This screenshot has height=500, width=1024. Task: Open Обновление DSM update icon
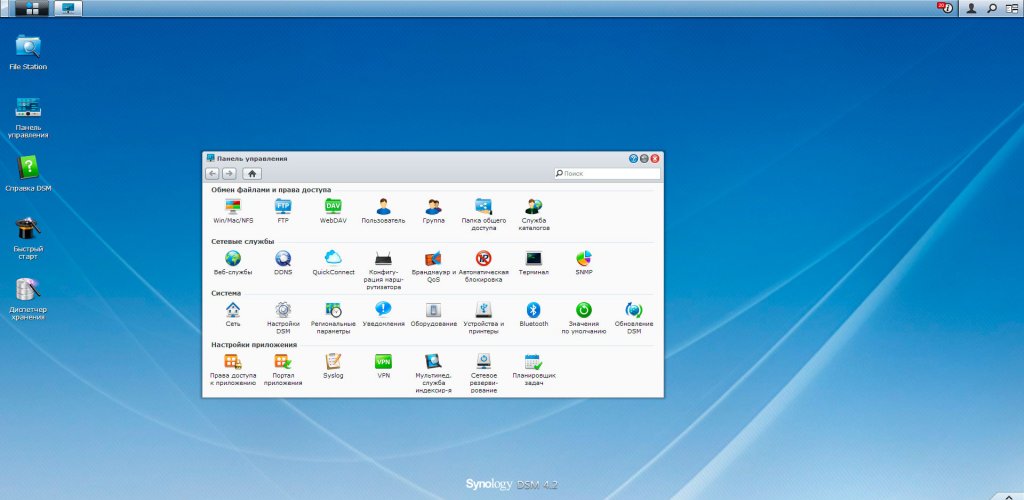[633, 310]
